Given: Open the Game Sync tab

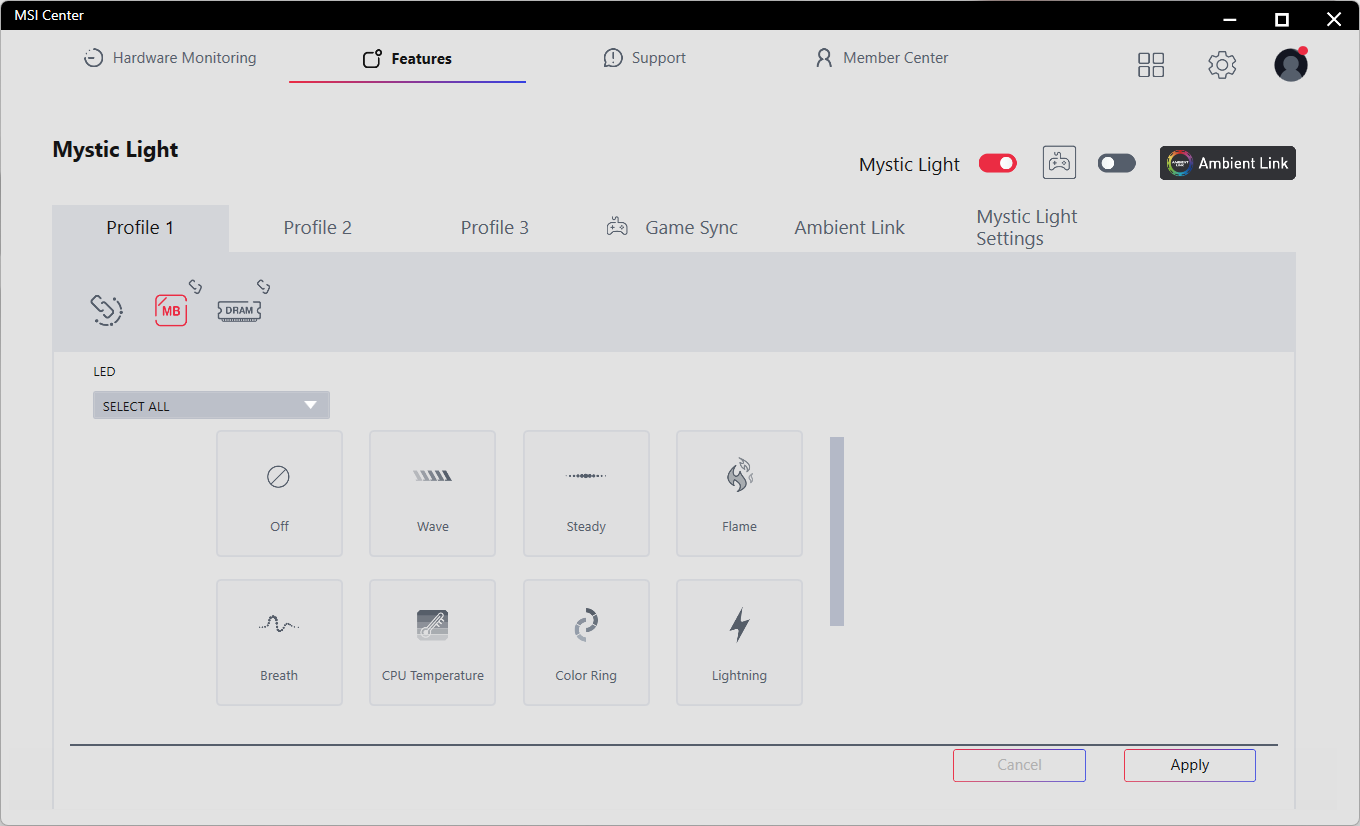Looking at the screenshot, I should [672, 228].
